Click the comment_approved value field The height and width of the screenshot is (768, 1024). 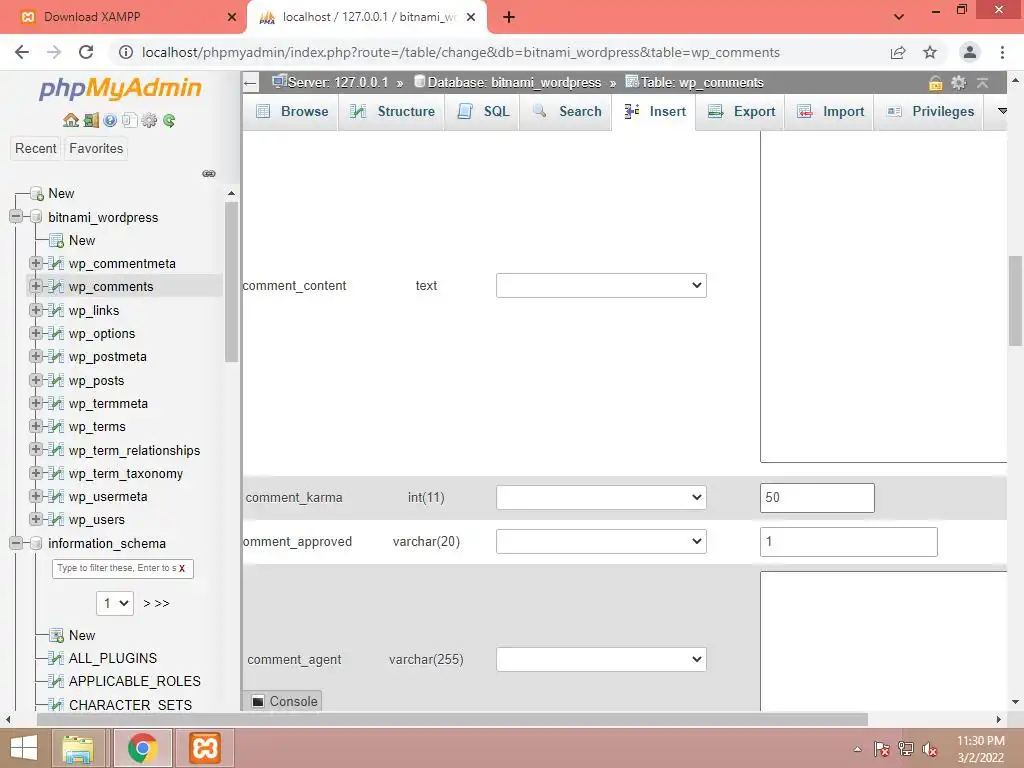pyautogui.click(x=848, y=541)
